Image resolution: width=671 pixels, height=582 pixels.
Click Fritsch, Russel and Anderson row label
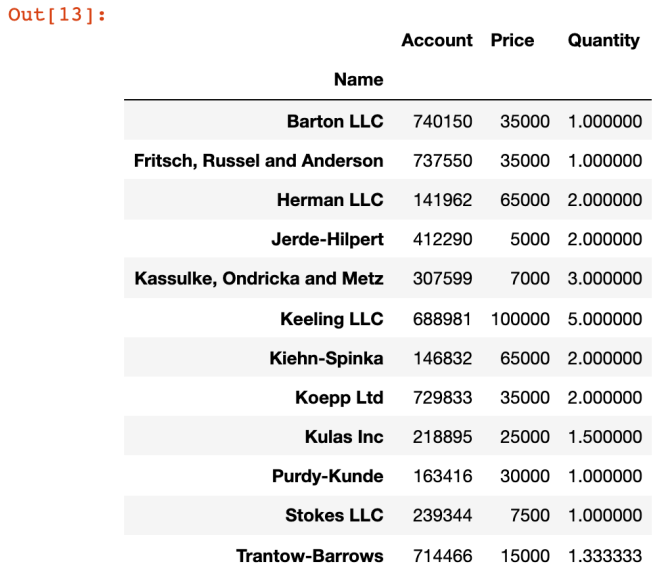[258, 160]
